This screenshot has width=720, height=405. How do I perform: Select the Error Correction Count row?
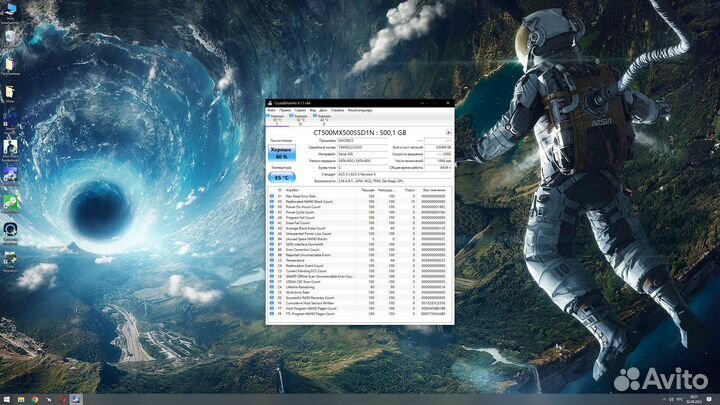[x=360, y=250]
